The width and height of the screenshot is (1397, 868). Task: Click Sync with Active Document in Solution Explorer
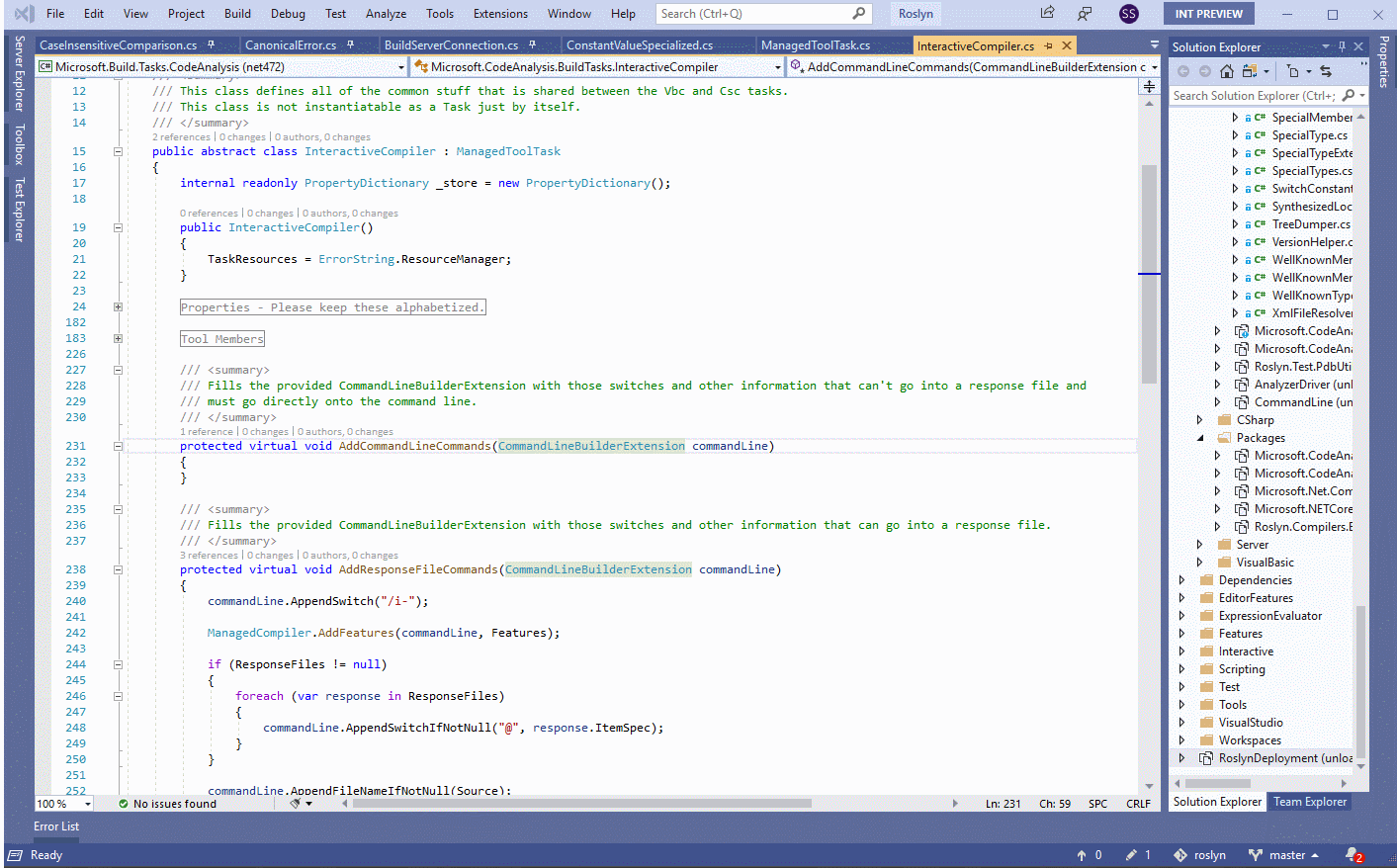(x=1327, y=70)
